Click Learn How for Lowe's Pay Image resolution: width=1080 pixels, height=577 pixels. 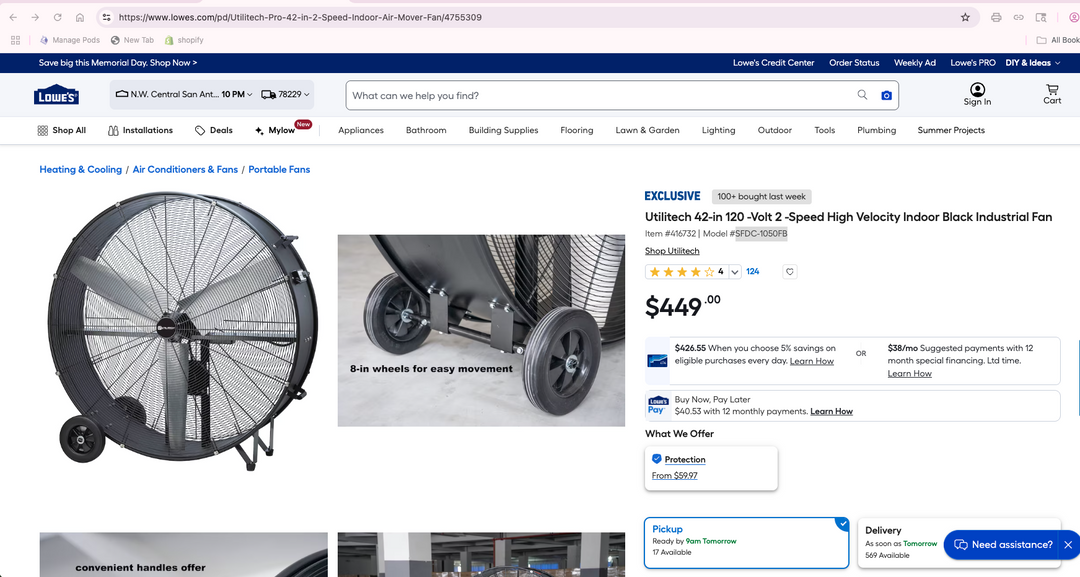(x=831, y=411)
